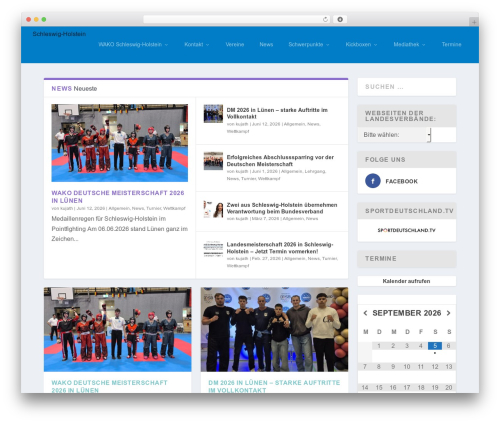Expand the Kontakt menu
This screenshot has width=500, height=423.
(196, 44)
